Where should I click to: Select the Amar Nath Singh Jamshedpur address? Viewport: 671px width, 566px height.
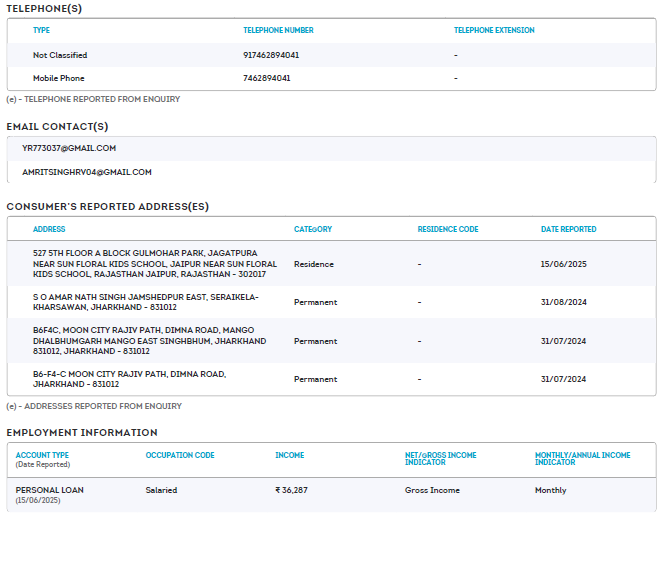point(145,302)
